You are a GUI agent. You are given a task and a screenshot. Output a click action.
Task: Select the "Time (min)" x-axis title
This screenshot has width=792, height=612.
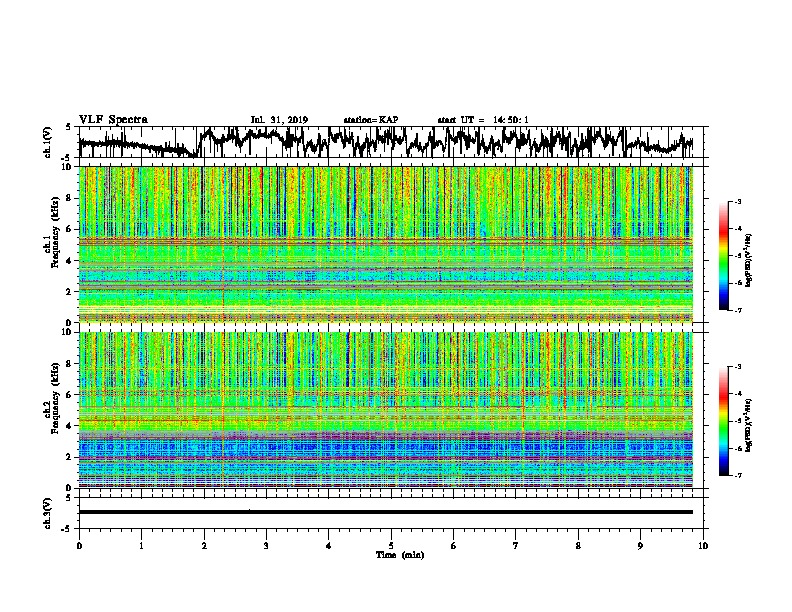tap(400, 555)
